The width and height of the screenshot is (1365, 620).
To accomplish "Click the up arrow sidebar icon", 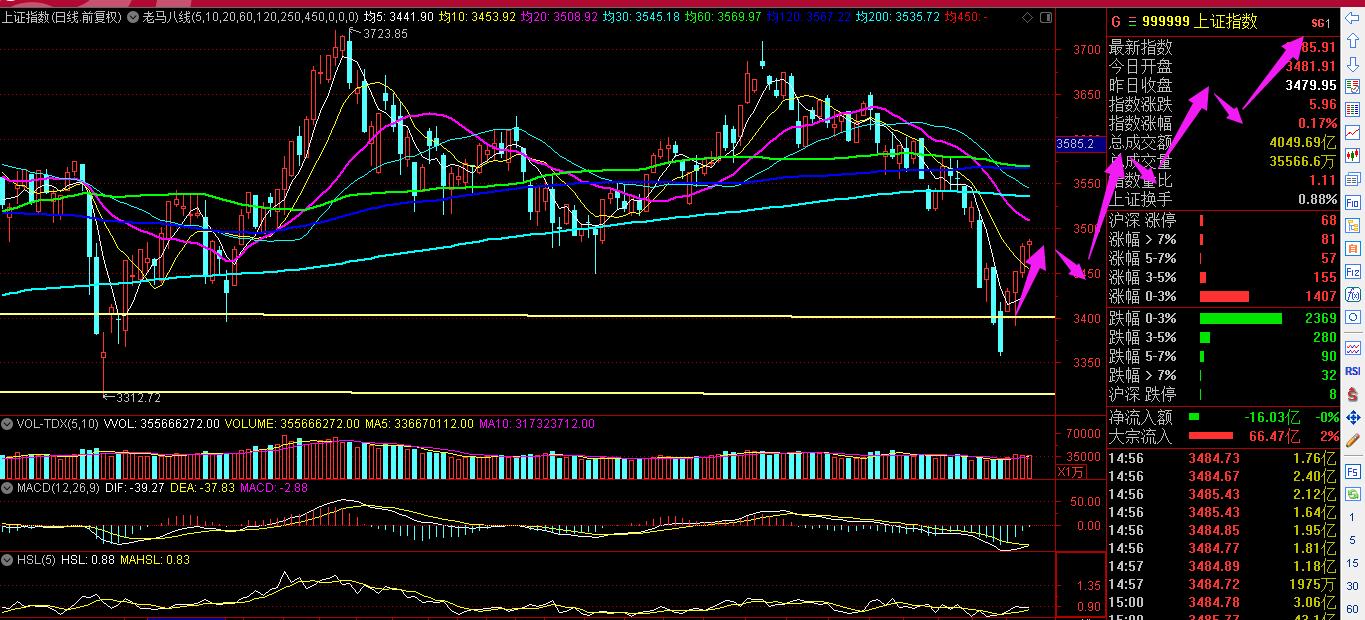I will (1353, 41).
